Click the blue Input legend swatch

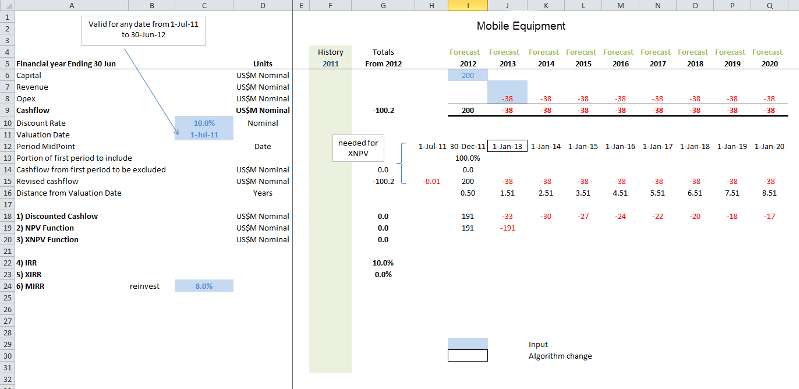(468, 344)
